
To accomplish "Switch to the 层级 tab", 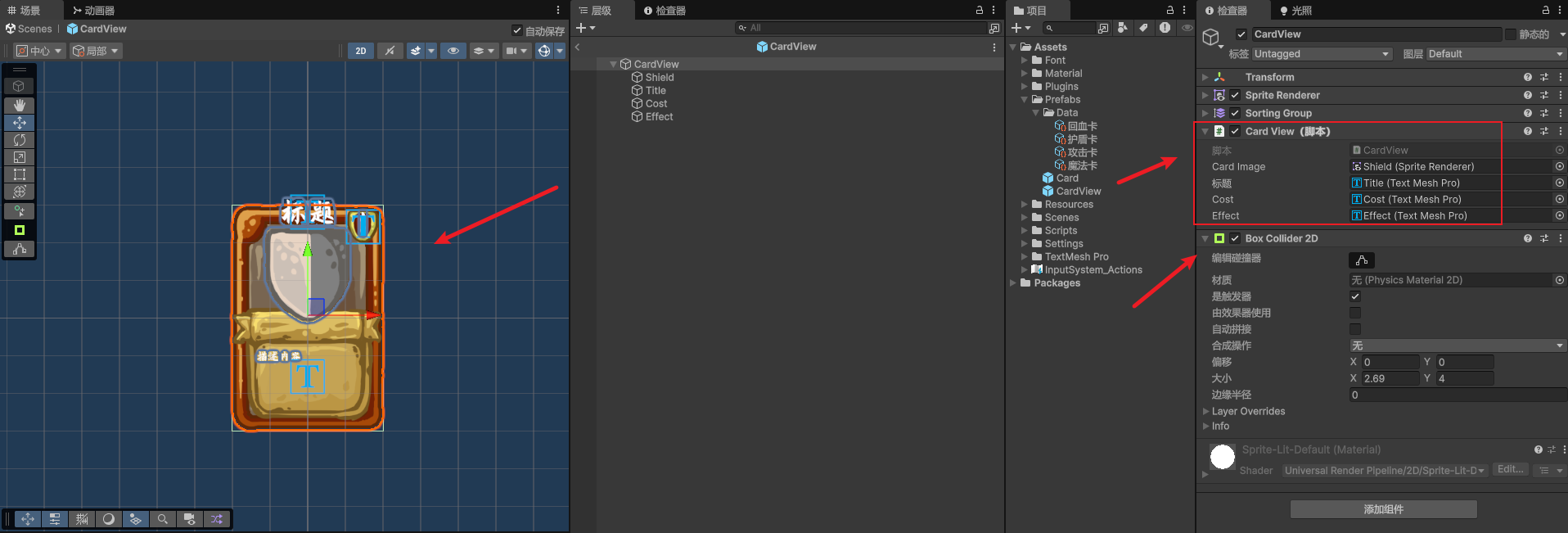I will point(595,11).
